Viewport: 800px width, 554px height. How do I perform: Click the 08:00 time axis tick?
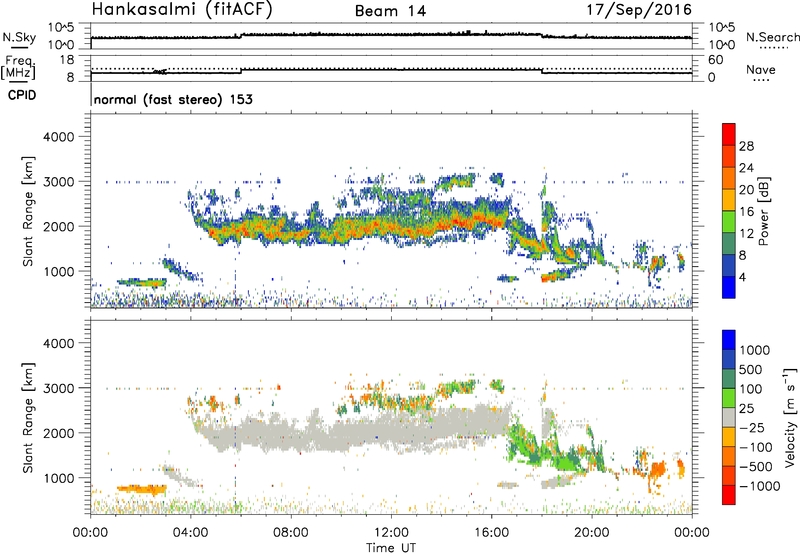291,533
